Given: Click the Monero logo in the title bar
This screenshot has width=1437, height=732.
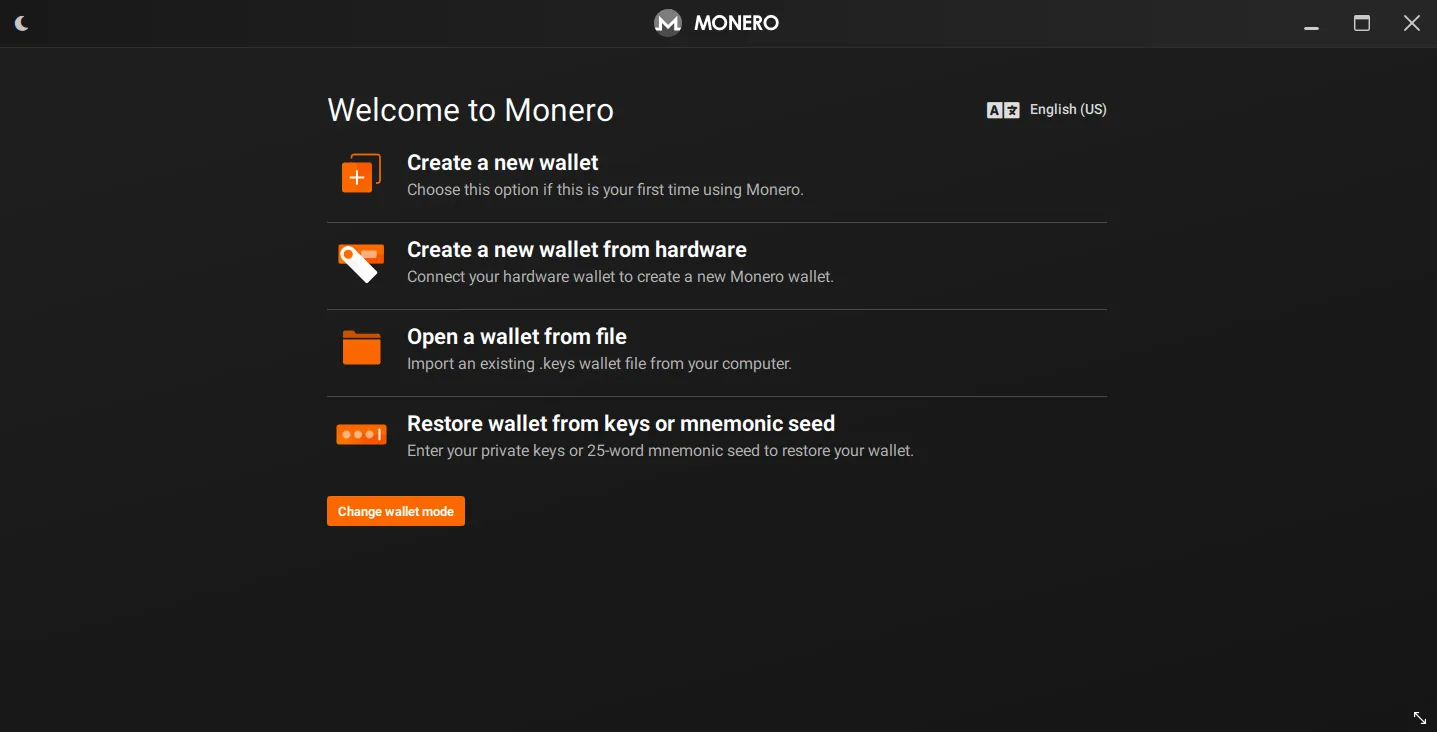Looking at the screenshot, I should click(668, 22).
